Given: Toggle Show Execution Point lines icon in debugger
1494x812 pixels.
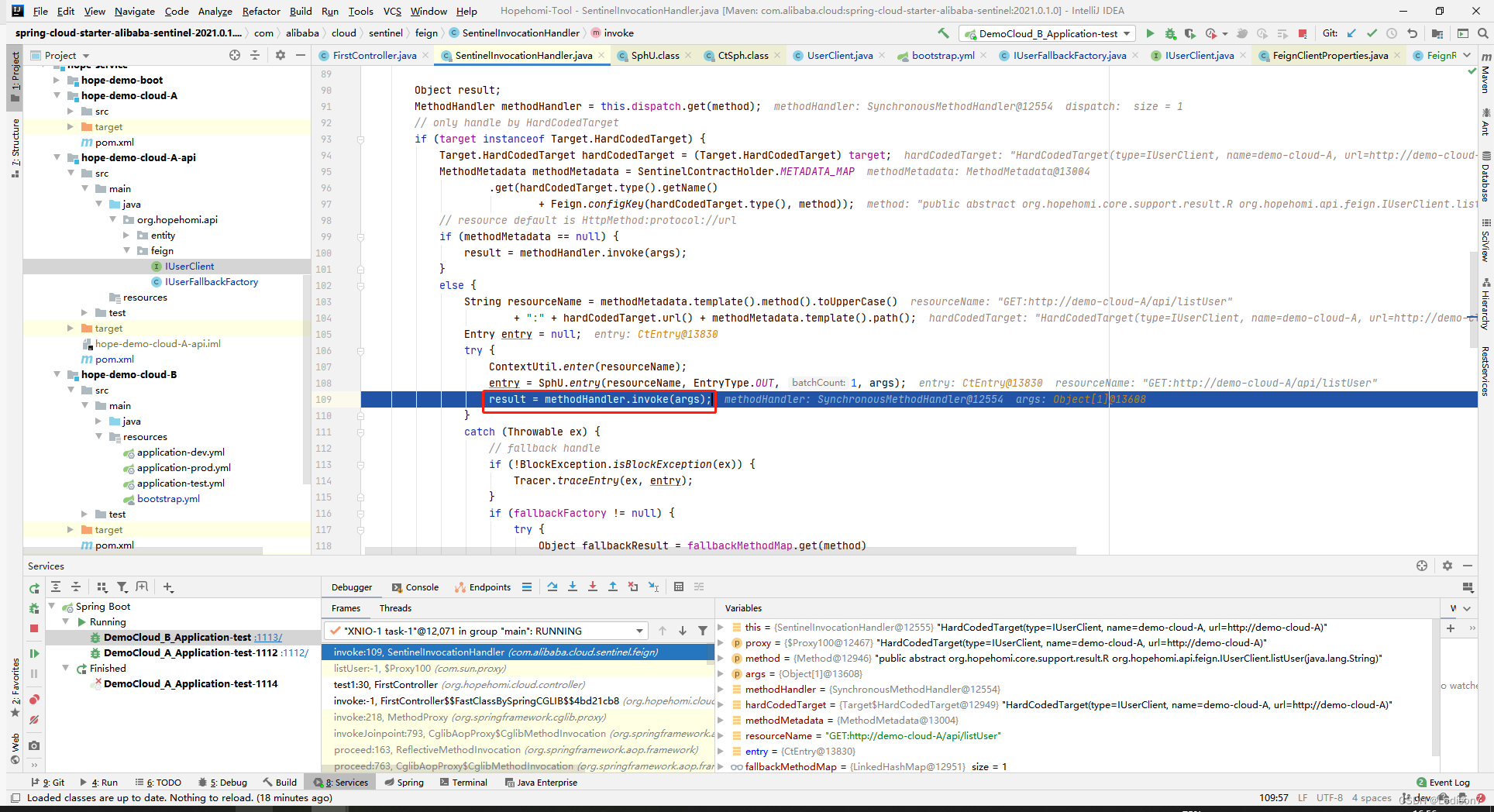Looking at the screenshot, I should (x=527, y=587).
